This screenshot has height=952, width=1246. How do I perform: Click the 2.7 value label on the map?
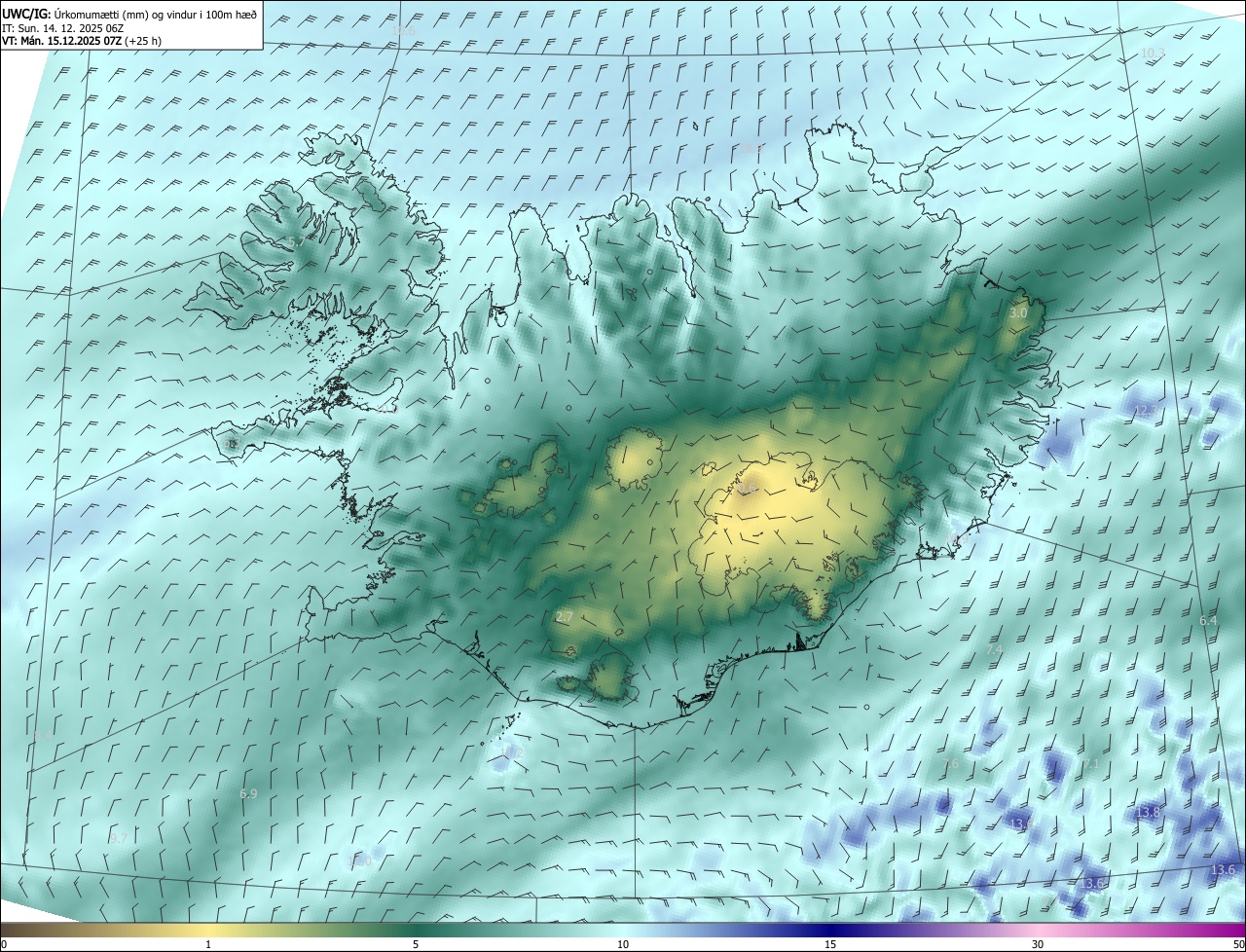click(x=565, y=617)
